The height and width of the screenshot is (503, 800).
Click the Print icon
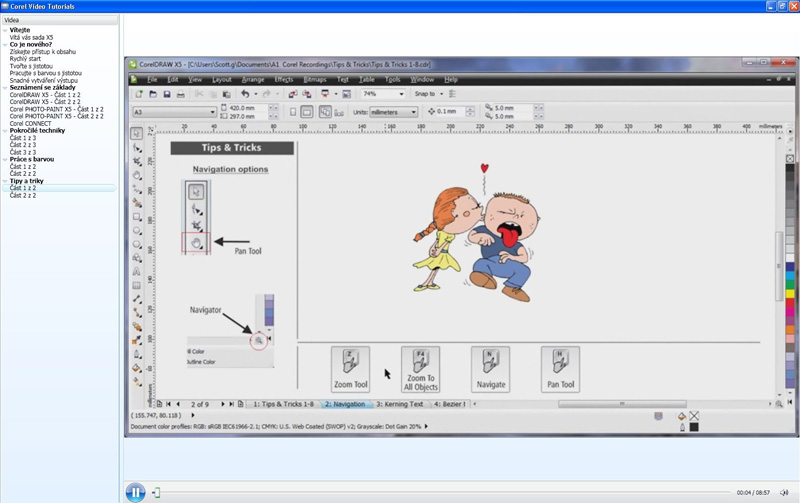click(180, 94)
